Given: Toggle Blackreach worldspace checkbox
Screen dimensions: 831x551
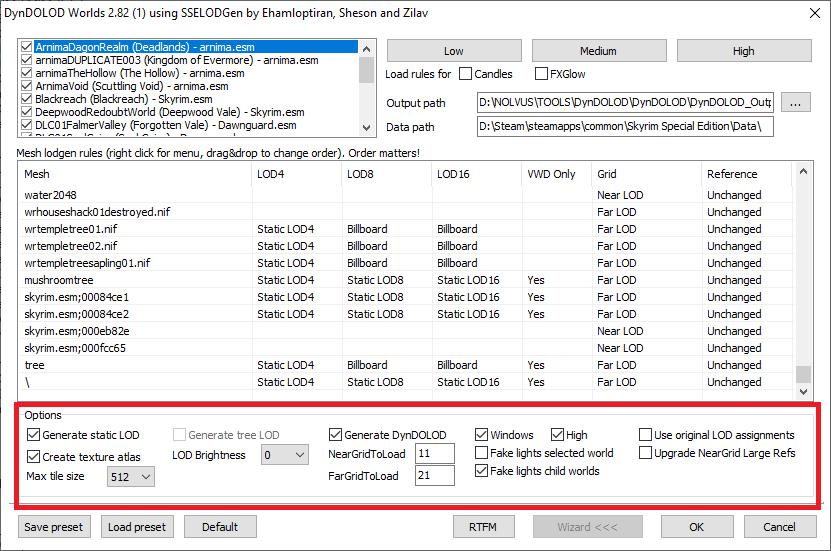Looking at the screenshot, I should 26,99.
